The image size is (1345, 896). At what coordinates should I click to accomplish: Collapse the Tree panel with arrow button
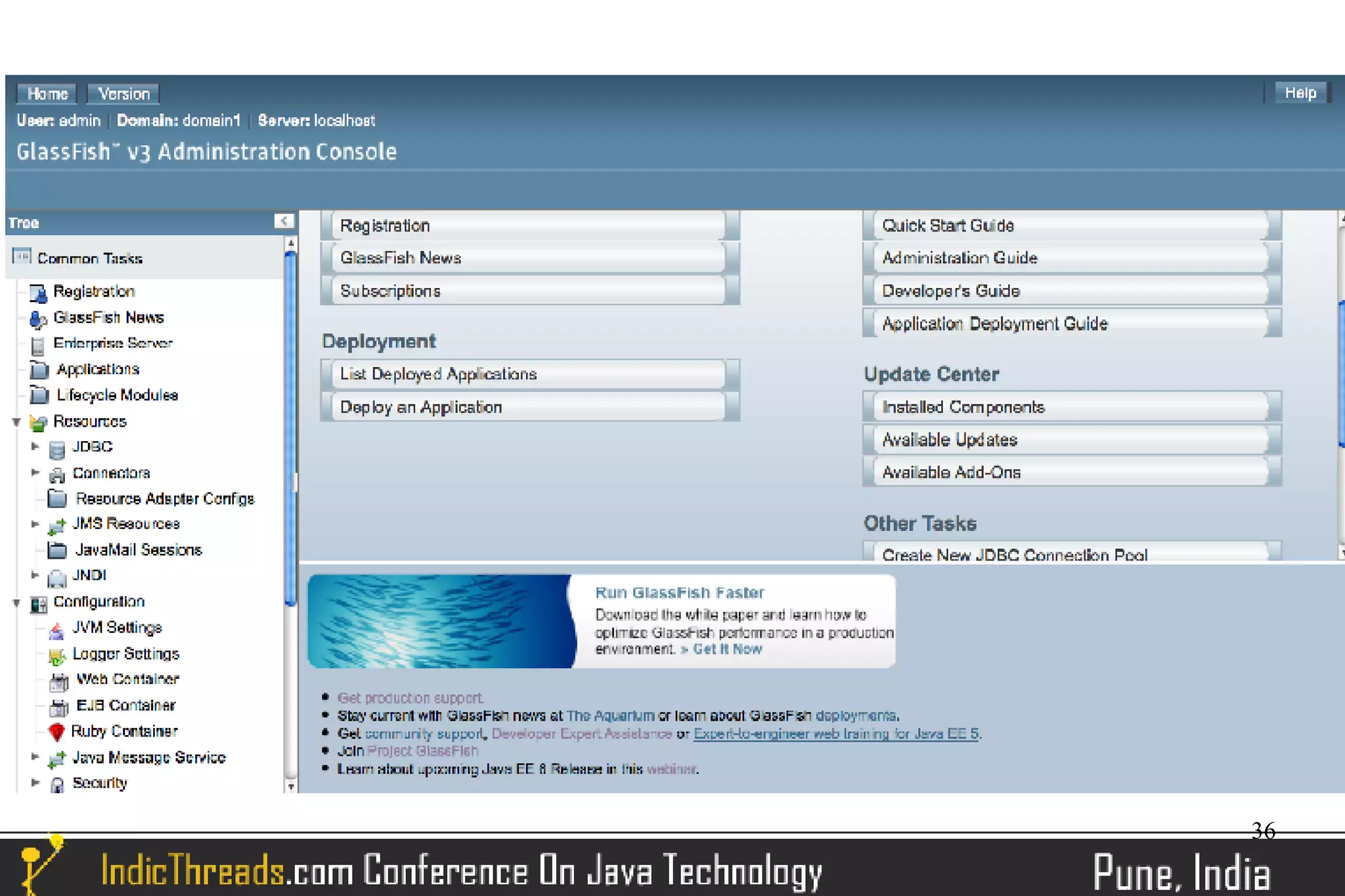284,221
